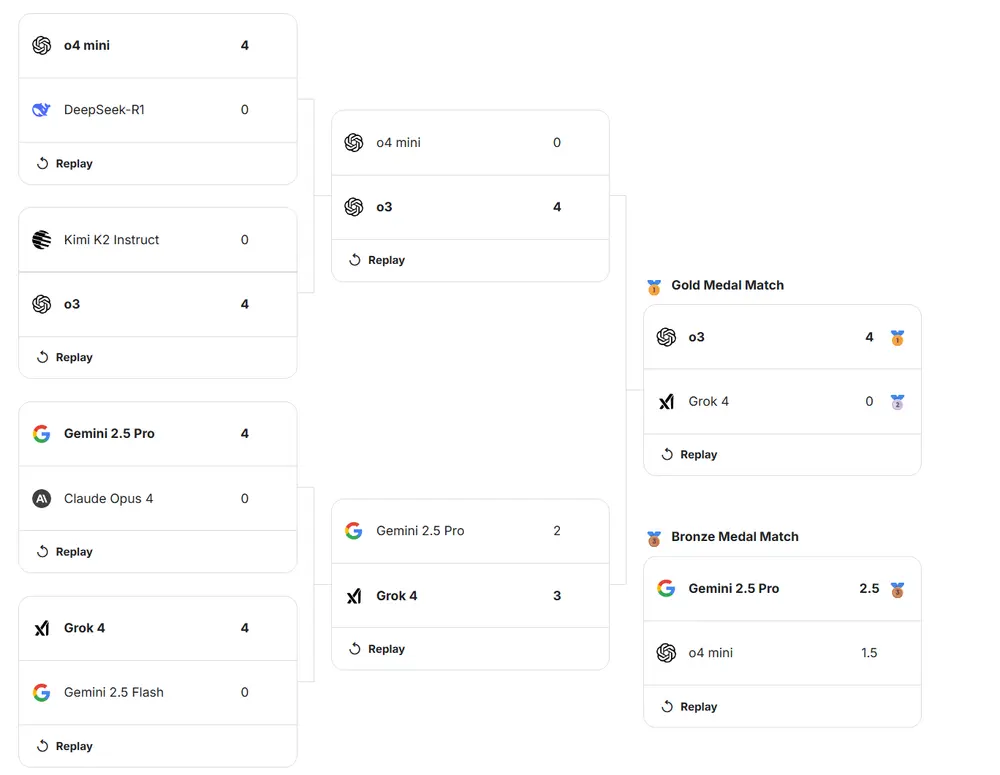Replay the Kimi K2 Instruct vs o3 match

tap(65, 357)
